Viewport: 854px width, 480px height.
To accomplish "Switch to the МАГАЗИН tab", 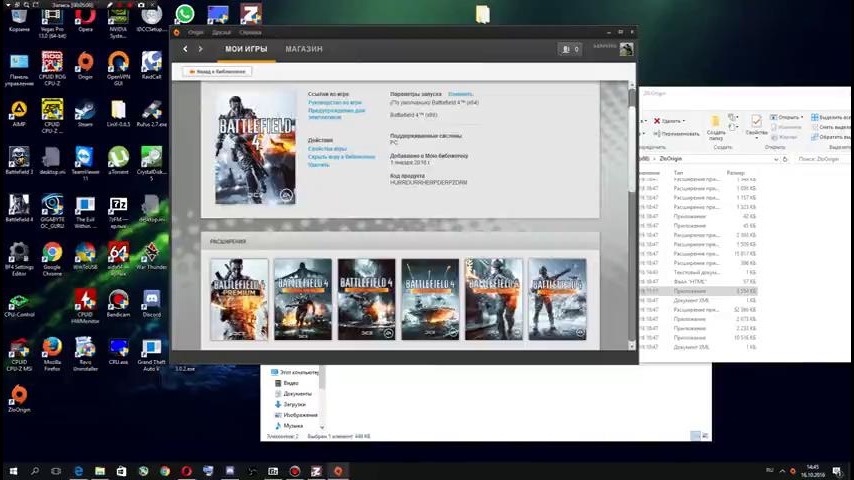I will (x=304, y=49).
